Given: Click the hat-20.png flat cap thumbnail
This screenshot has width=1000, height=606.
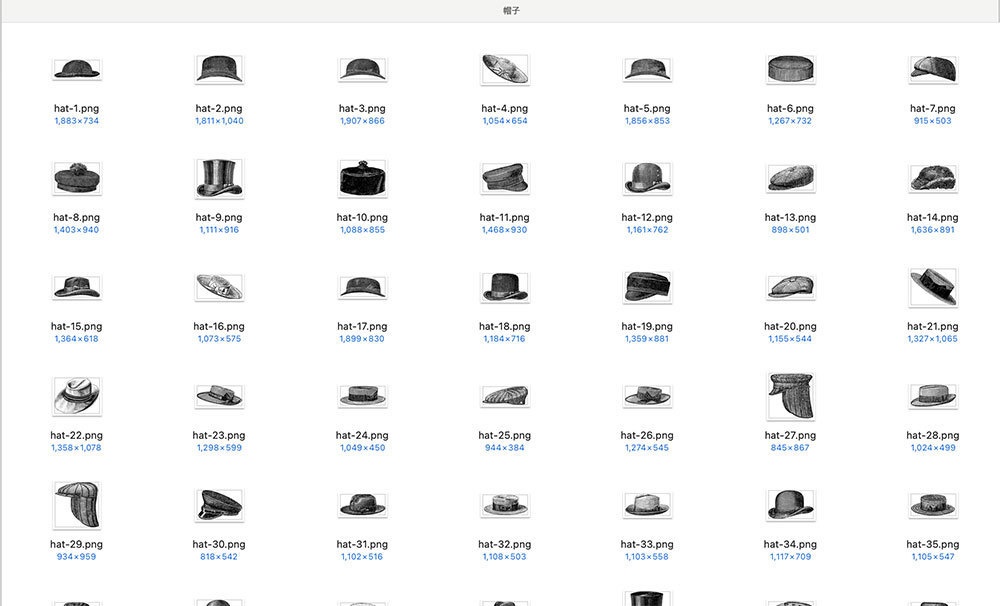Looking at the screenshot, I should pos(790,287).
